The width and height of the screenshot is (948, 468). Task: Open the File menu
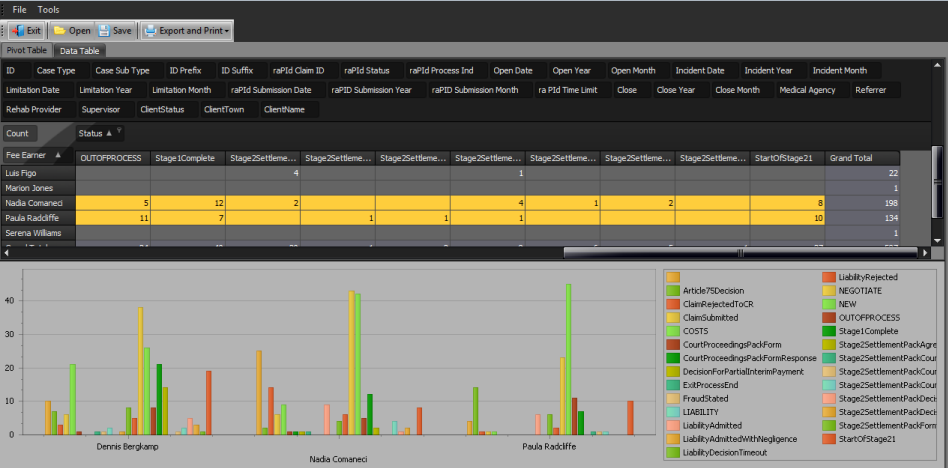(x=19, y=9)
